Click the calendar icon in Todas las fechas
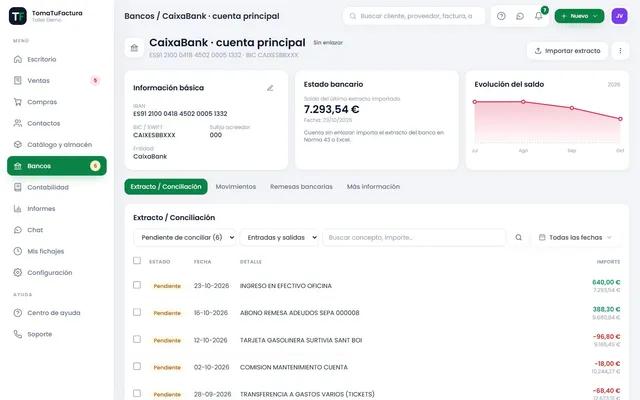640x400 pixels. click(542, 237)
